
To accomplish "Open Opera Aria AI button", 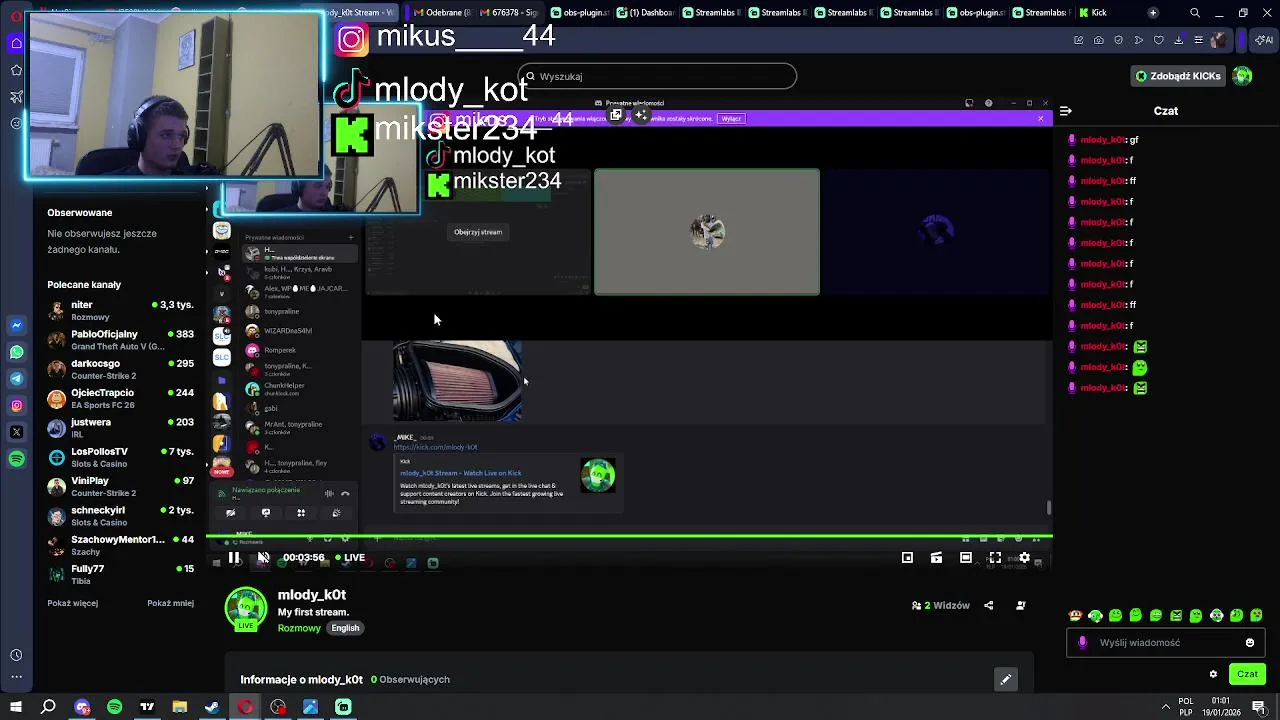I will coord(1265,40).
